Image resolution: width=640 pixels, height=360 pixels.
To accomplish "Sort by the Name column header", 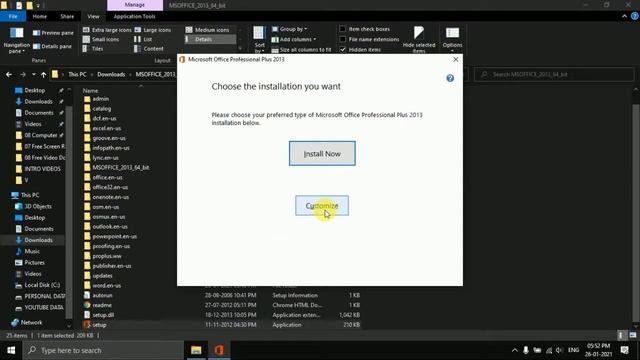I will tap(91, 91).
